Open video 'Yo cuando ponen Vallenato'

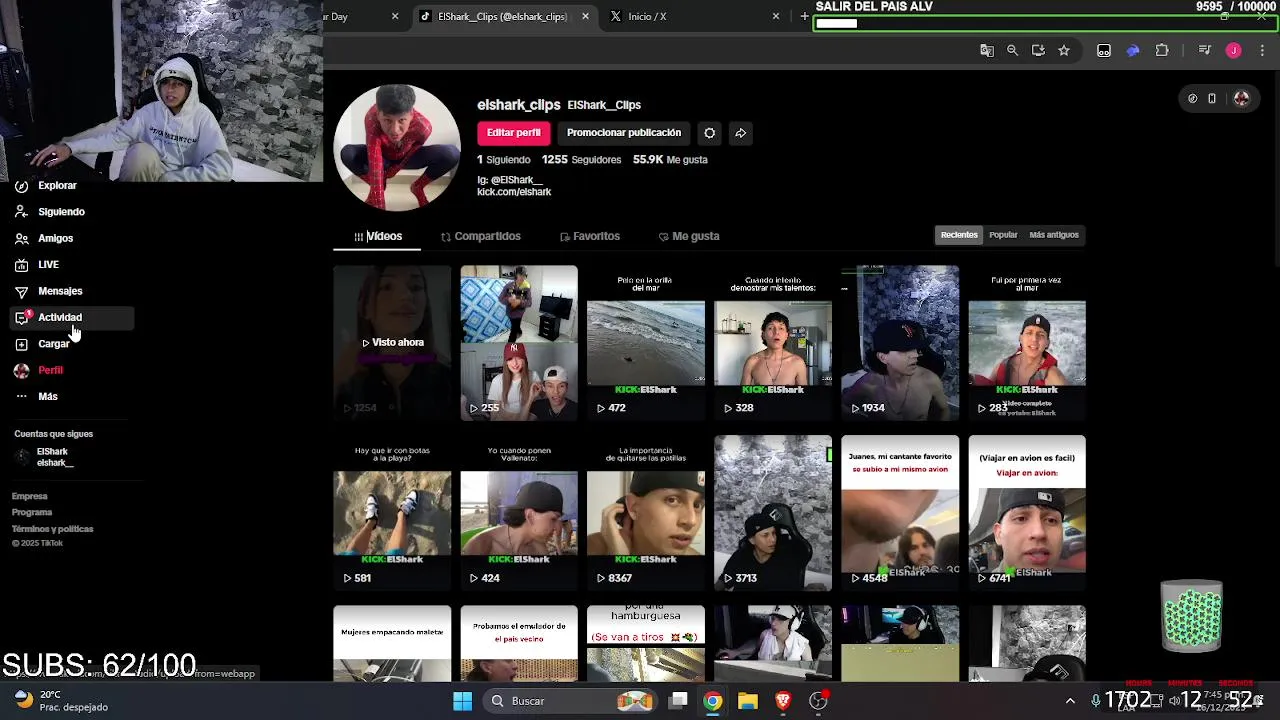(x=519, y=513)
